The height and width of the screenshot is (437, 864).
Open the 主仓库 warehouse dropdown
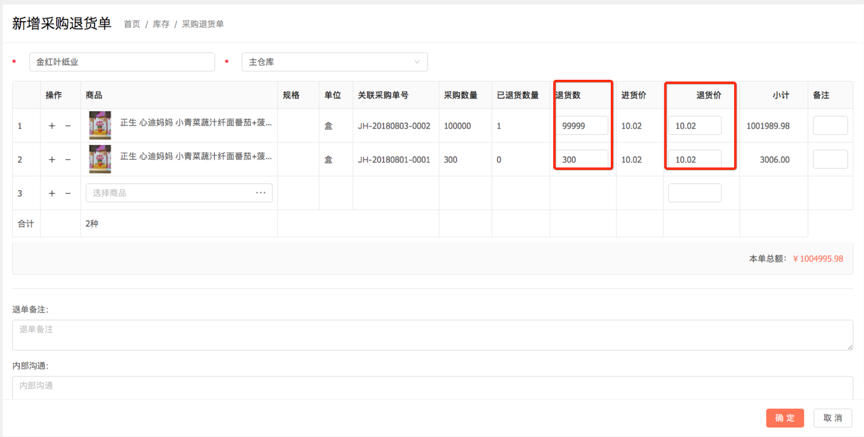click(x=334, y=62)
